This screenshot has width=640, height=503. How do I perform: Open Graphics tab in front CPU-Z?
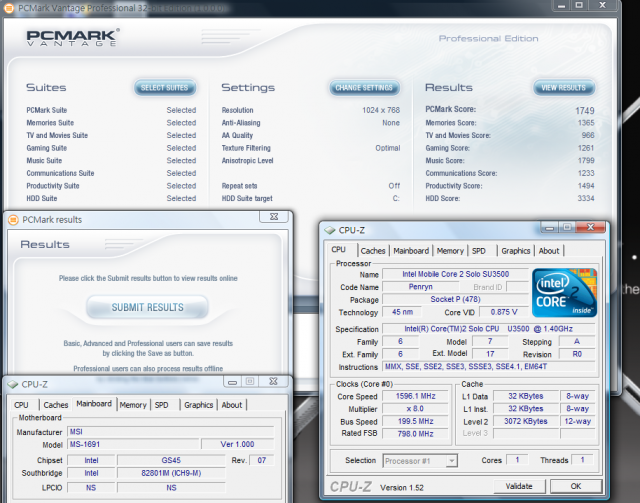pos(516,251)
